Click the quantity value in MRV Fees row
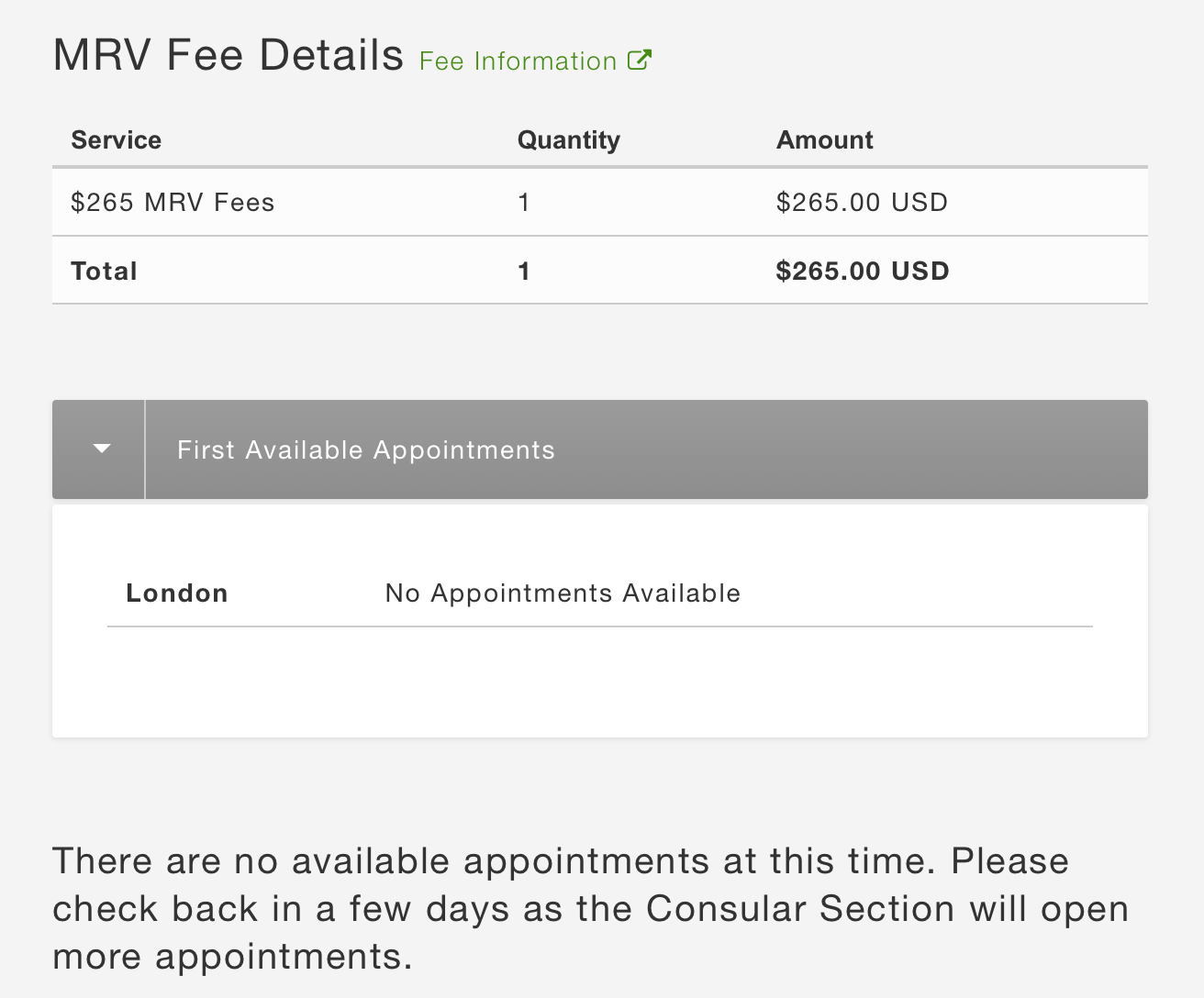1204x998 pixels. pos(524,202)
